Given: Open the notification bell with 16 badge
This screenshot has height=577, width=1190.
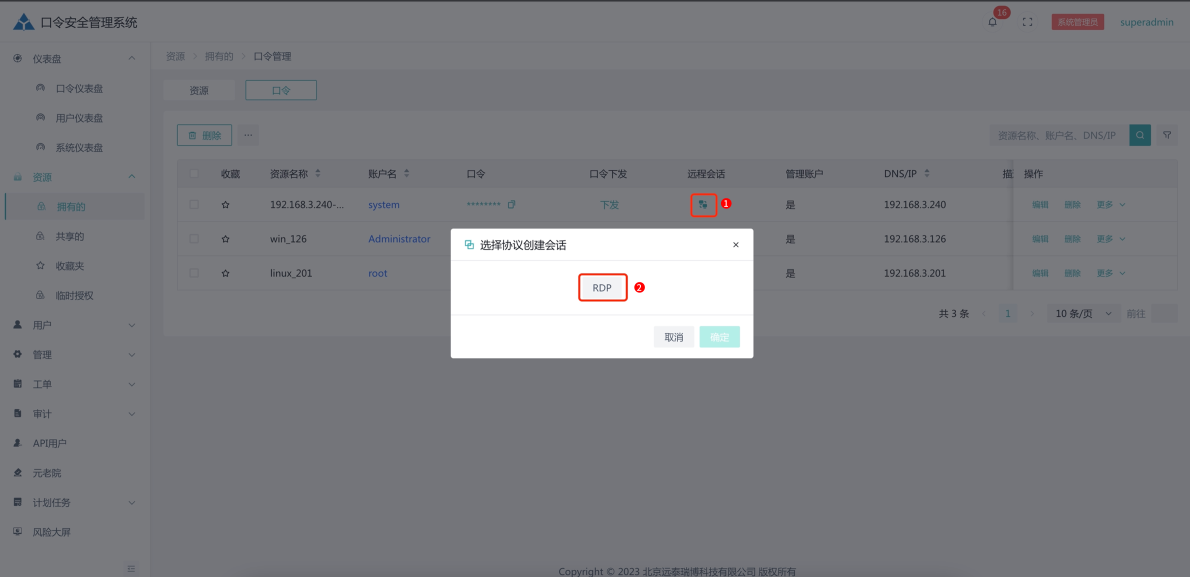Looking at the screenshot, I should pyautogui.click(x=992, y=22).
